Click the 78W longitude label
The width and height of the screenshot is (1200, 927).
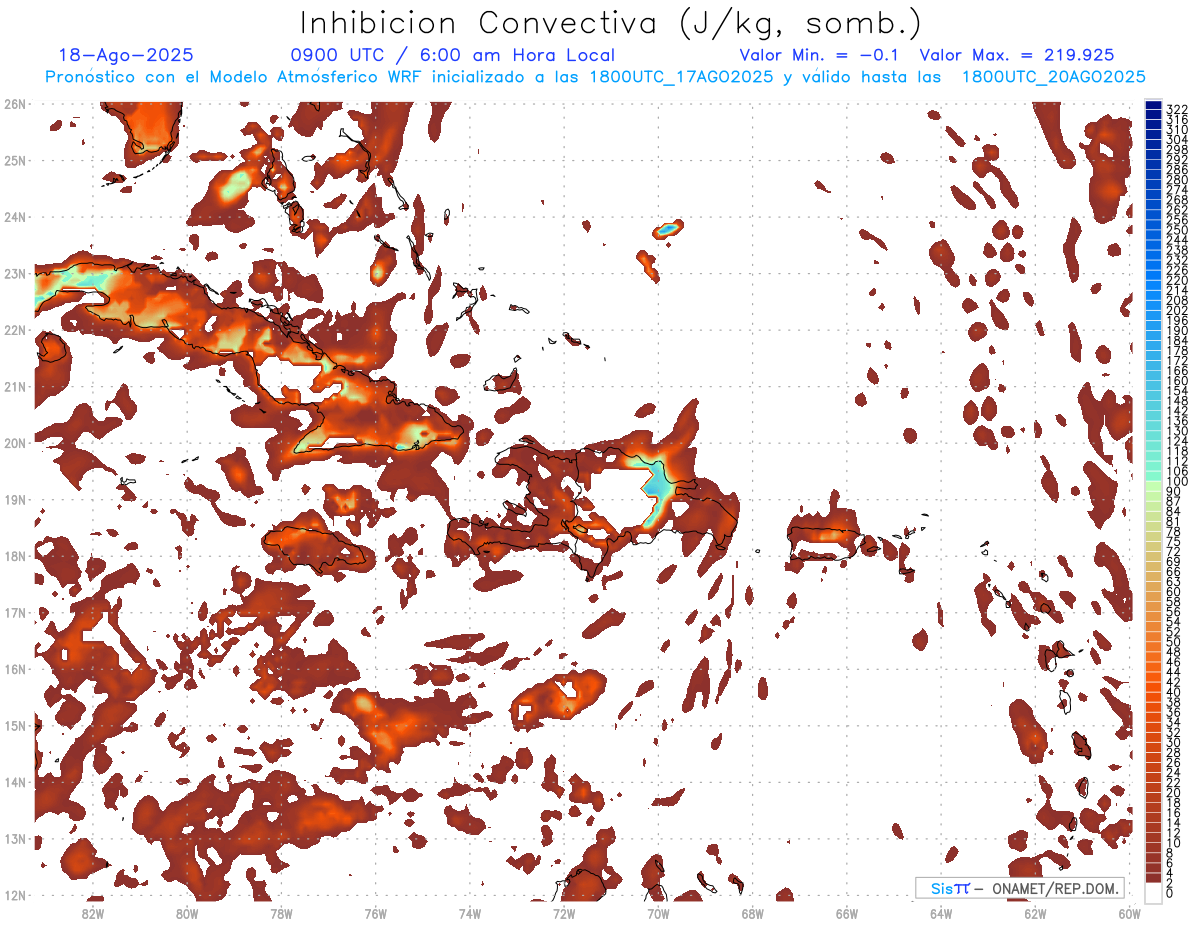coord(281,913)
